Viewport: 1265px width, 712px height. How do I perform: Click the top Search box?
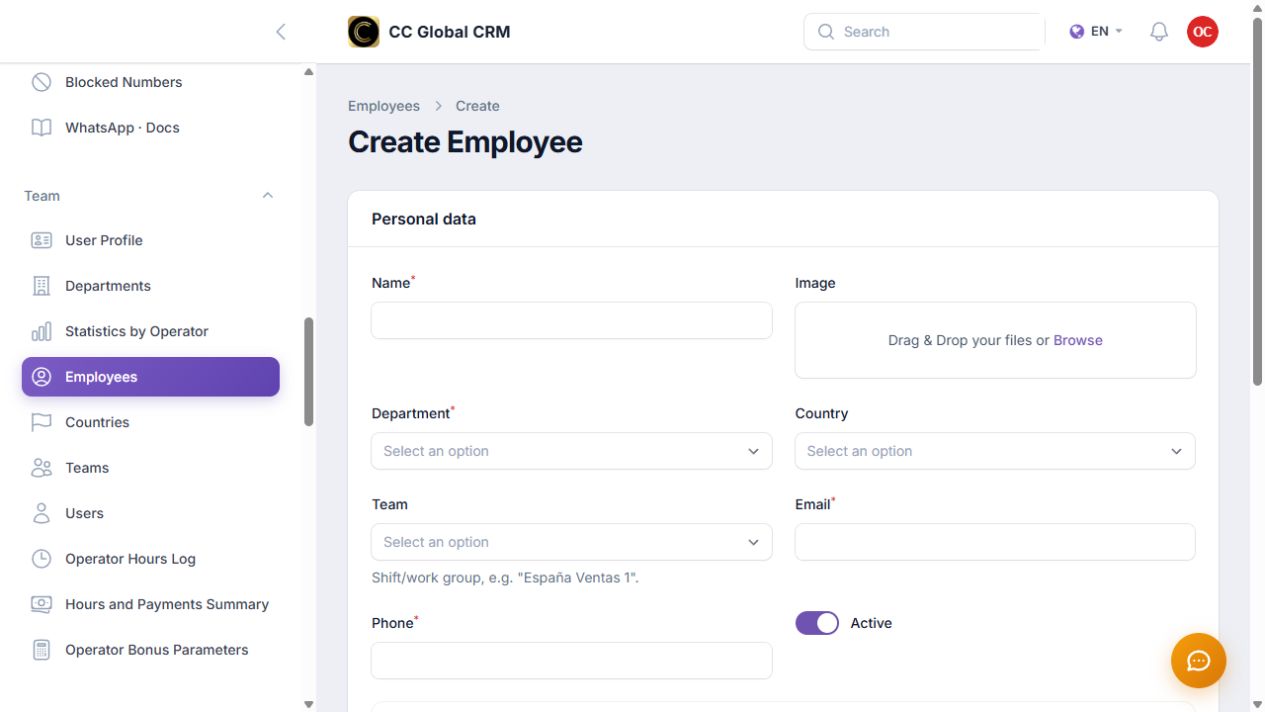924,32
